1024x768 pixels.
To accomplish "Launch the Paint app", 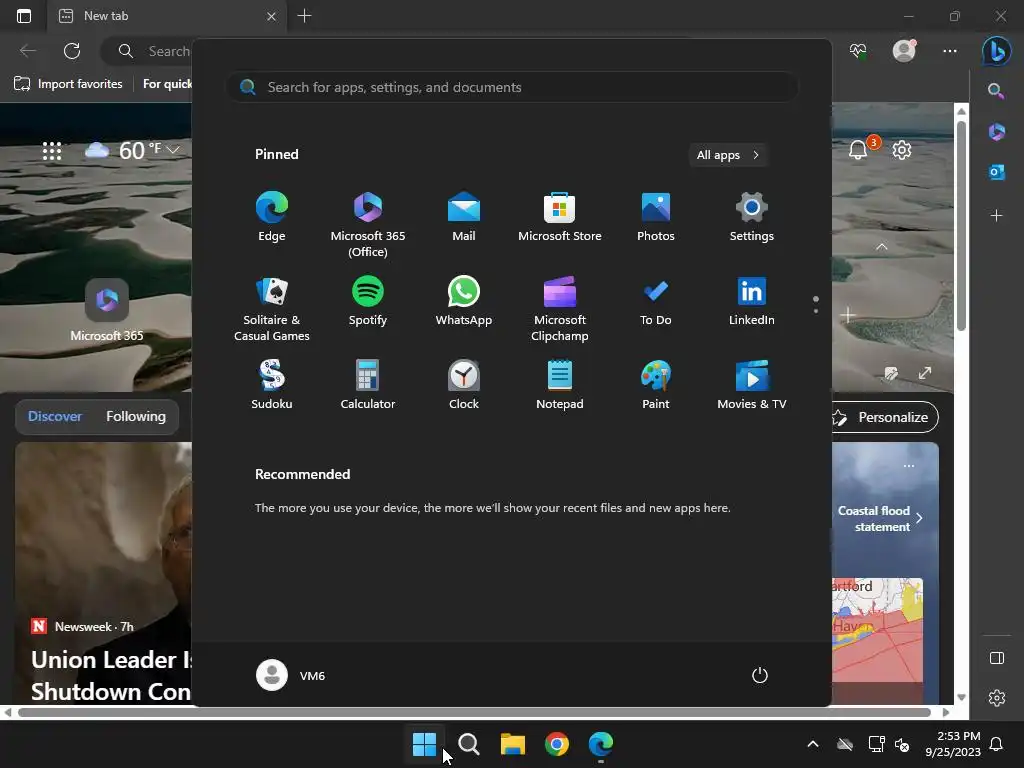I will point(656,385).
